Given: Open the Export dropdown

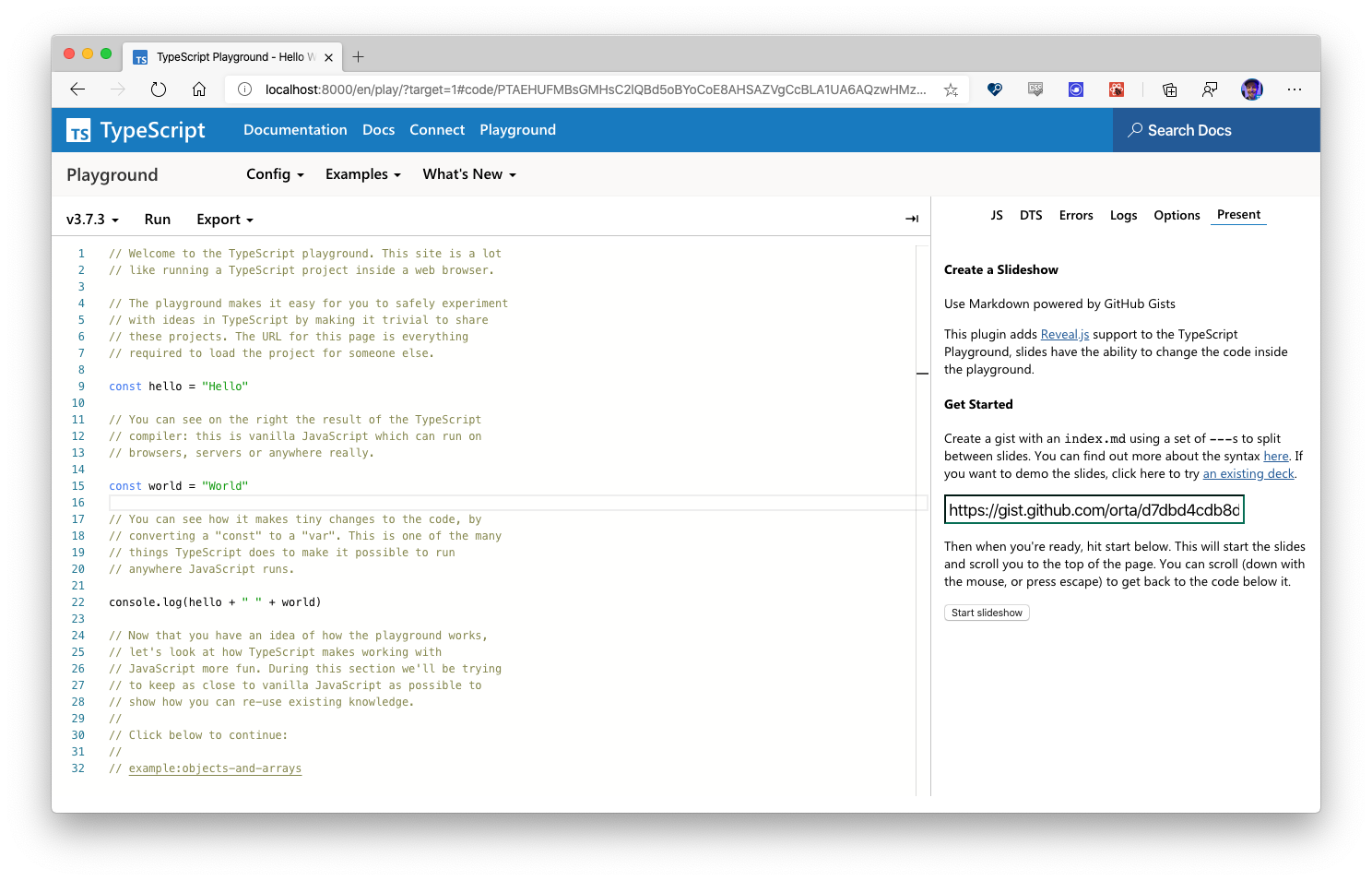Looking at the screenshot, I should click(225, 220).
